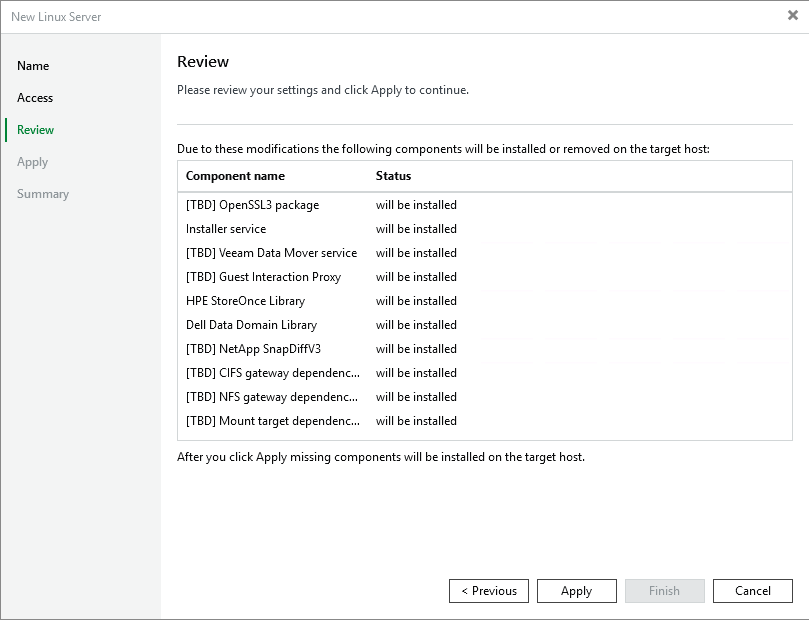The height and width of the screenshot is (620, 809).
Task: Sort by Status column header
Action: coord(393,176)
